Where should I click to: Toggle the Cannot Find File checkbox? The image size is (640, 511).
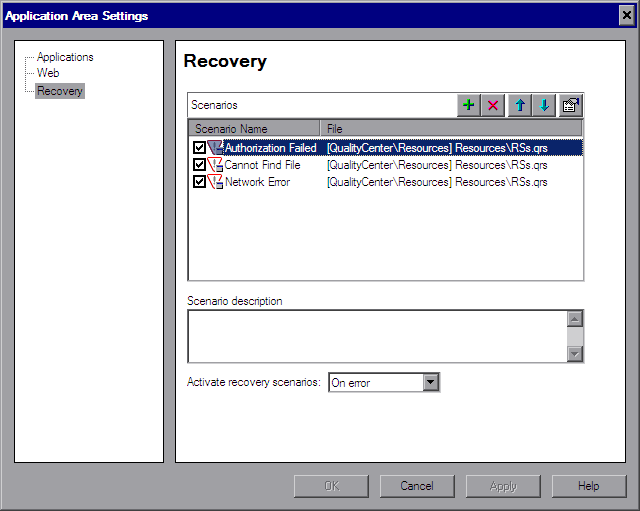click(x=199, y=165)
